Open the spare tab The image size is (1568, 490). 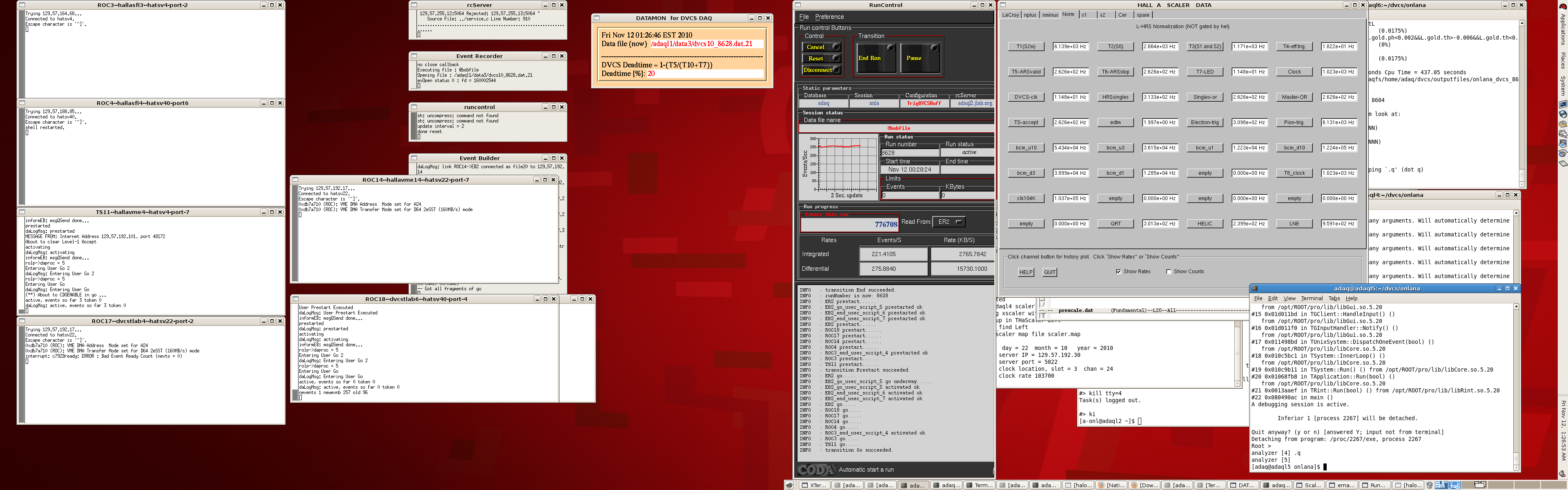[1143, 15]
